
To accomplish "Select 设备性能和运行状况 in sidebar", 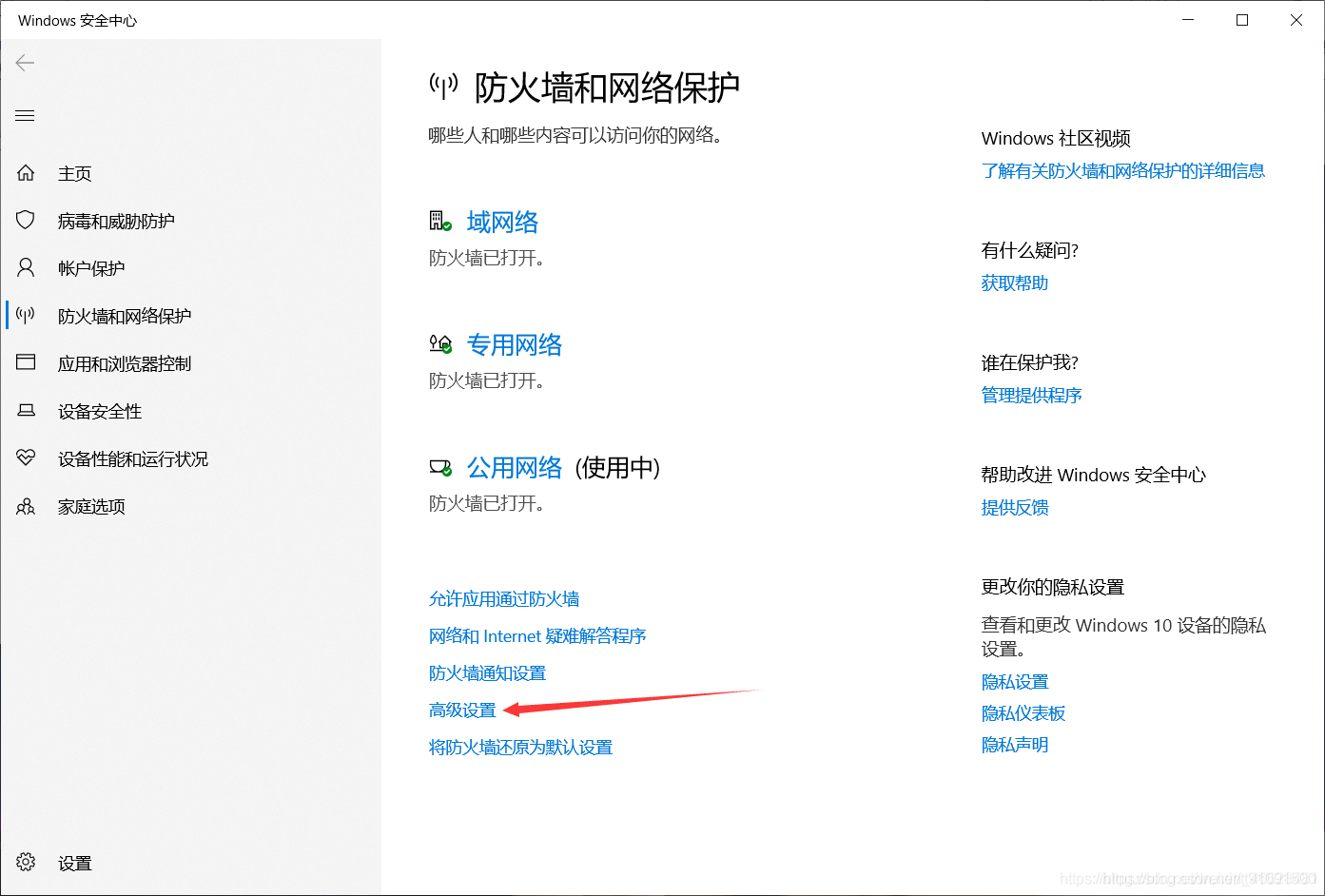I will [x=133, y=459].
